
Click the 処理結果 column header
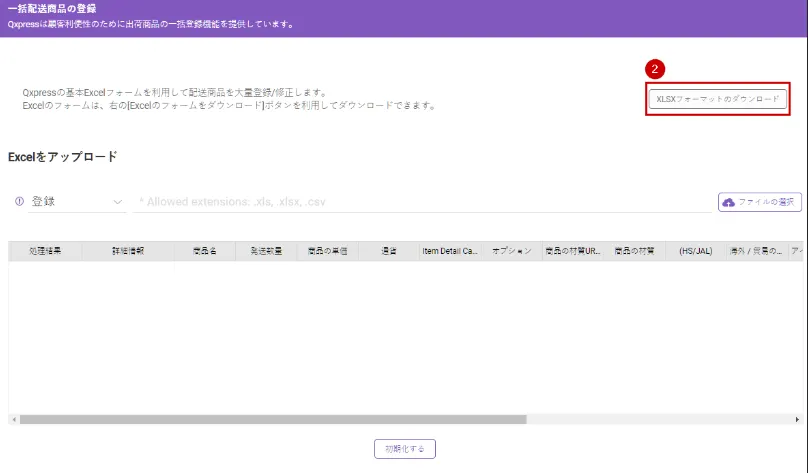tap(45, 251)
